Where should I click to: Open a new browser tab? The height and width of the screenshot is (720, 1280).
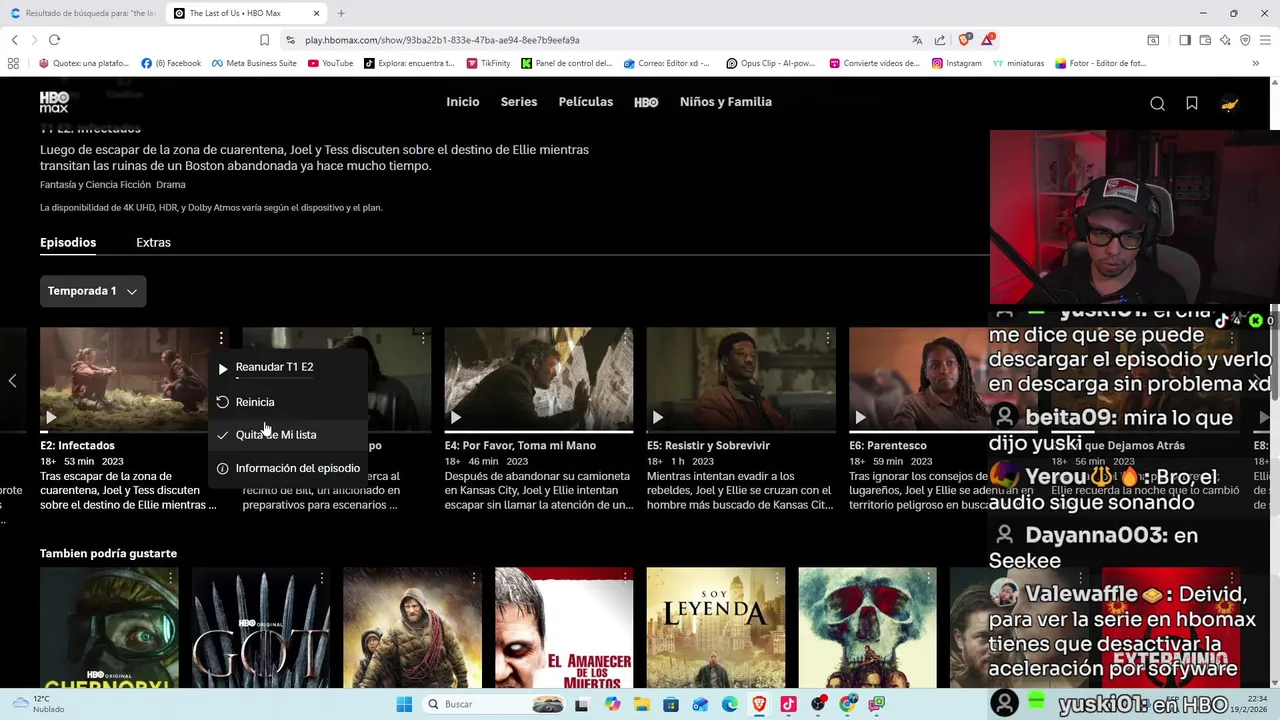point(341,13)
